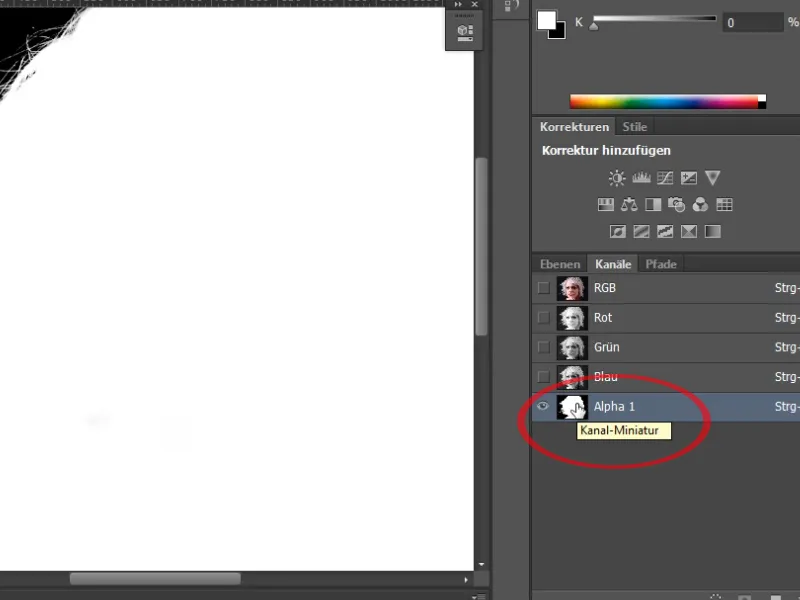Click the vertical scrollbar down arrow

point(481,564)
